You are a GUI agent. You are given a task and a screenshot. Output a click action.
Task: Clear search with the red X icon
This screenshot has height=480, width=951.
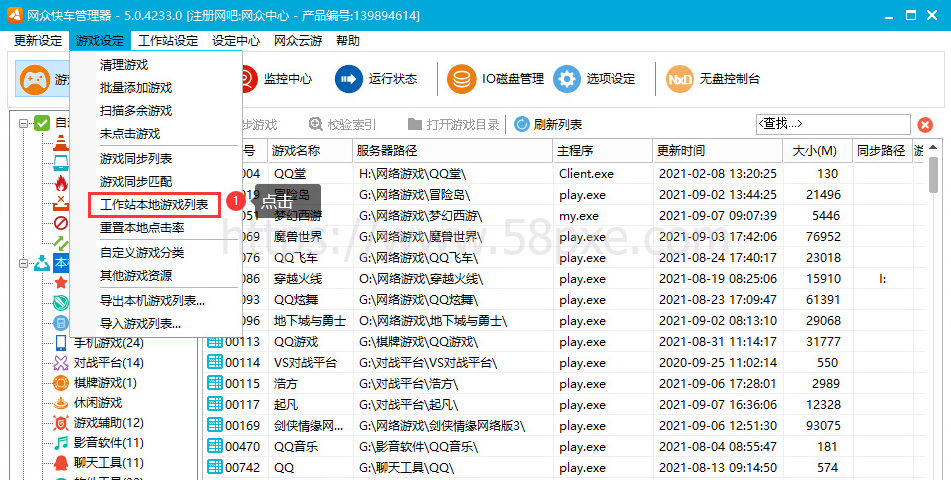tap(925, 125)
